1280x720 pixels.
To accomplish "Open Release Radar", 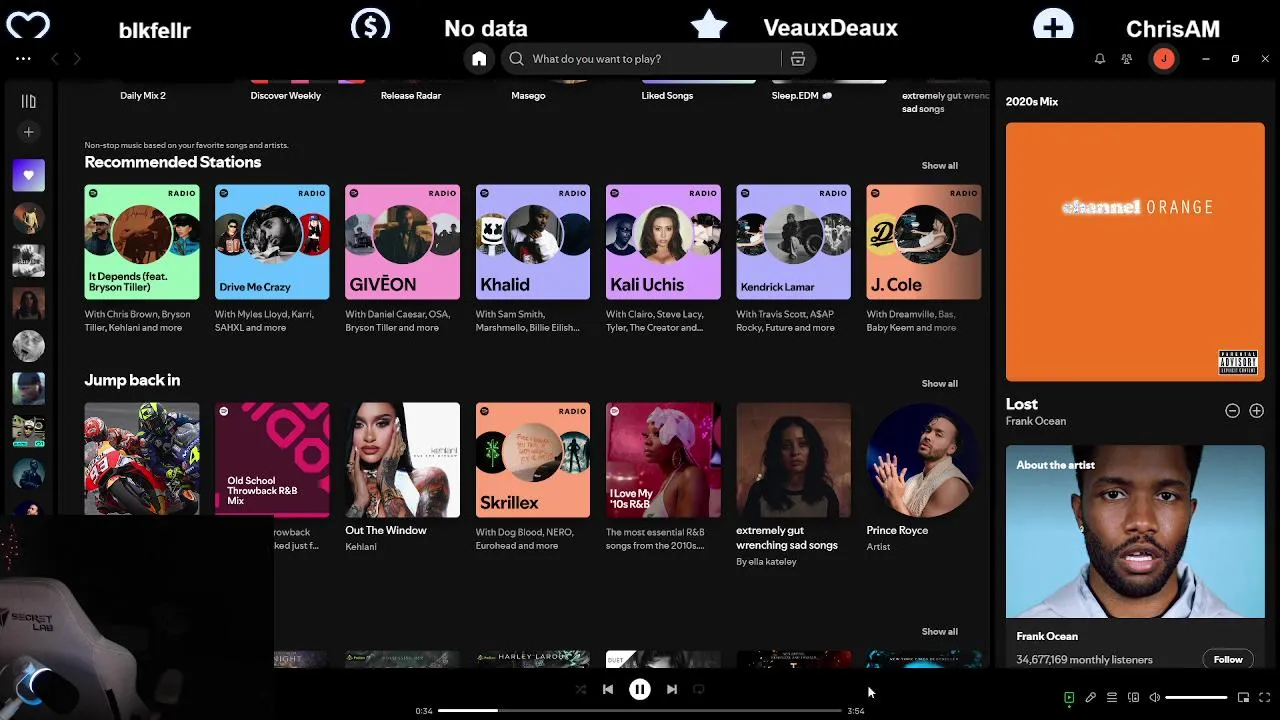I will click(411, 96).
